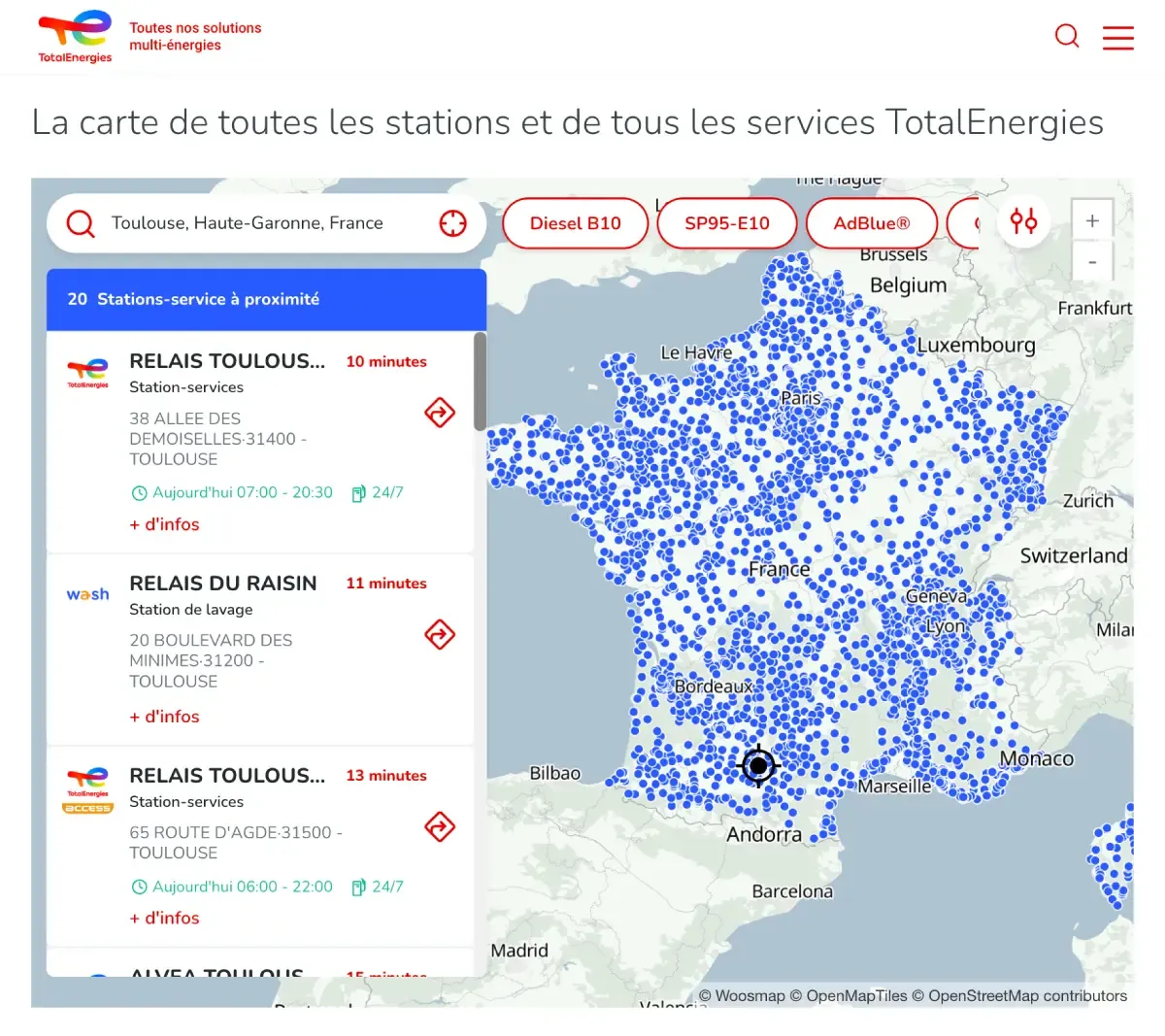Click the fuel pump 24/7 icon on third card
1165x1036 pixels.
click(358, 887)
